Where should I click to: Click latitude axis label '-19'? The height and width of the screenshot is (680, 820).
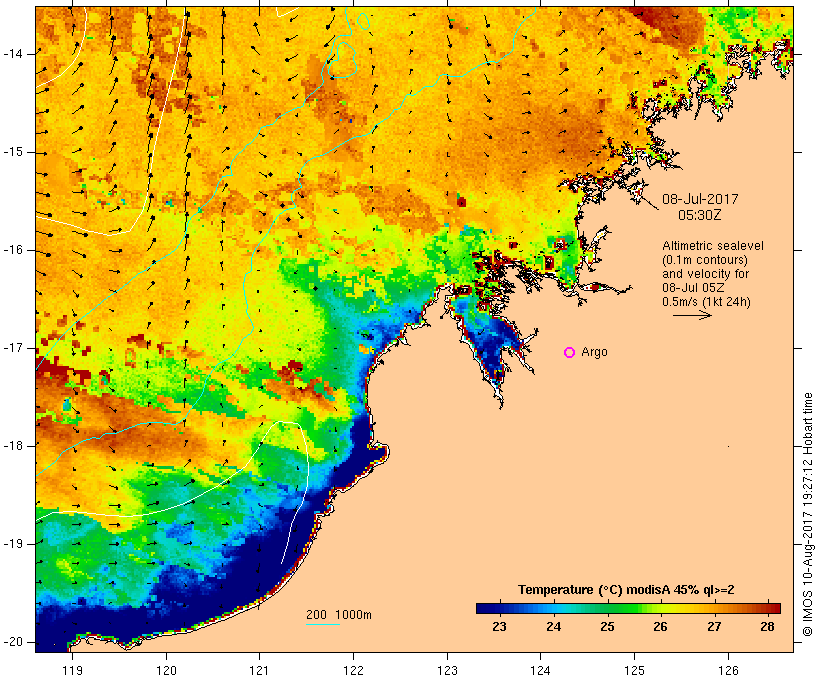tap(13, 544)
